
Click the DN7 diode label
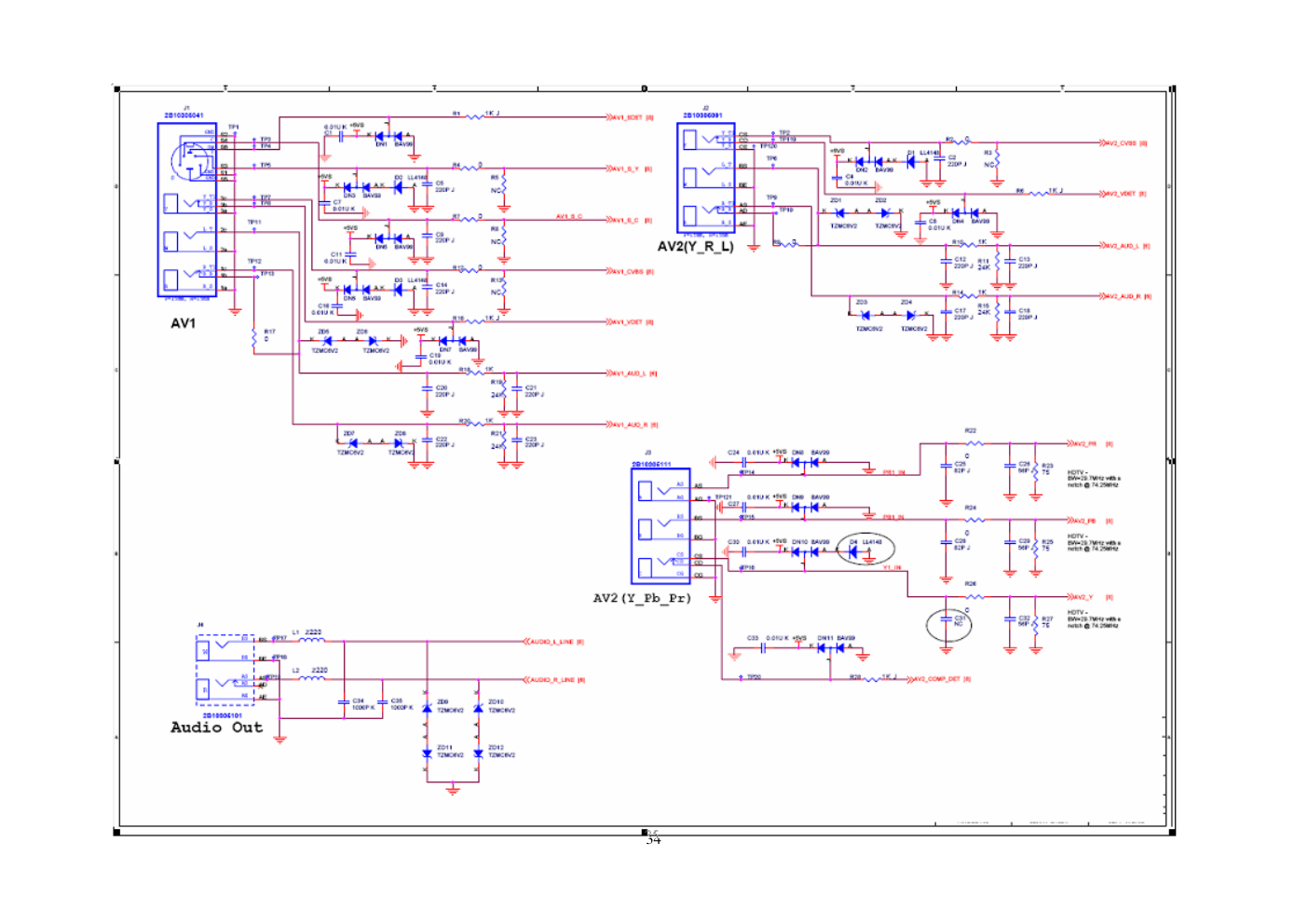coord(445,349)
